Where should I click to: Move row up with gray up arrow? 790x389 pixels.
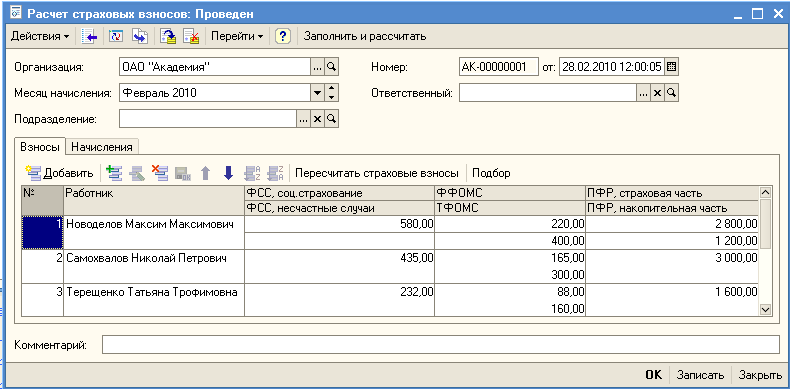205,173
